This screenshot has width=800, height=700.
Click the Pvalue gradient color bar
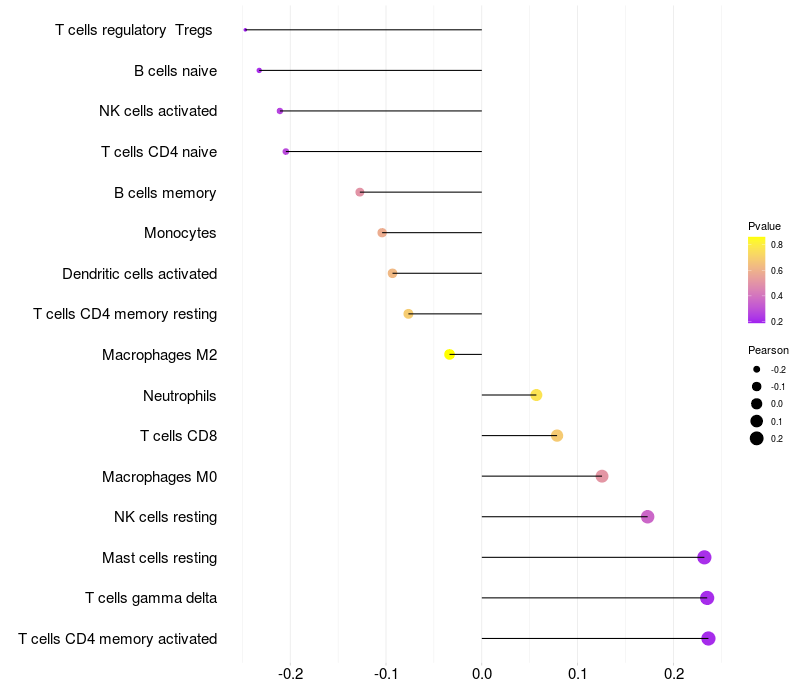click(757, 281)
